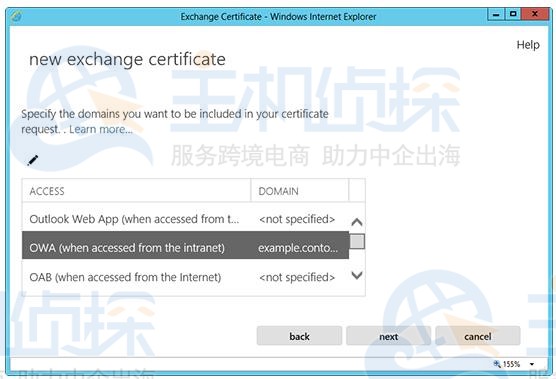Click the back button
This screenshot has width=556, height=379.
tap(299, 336)
